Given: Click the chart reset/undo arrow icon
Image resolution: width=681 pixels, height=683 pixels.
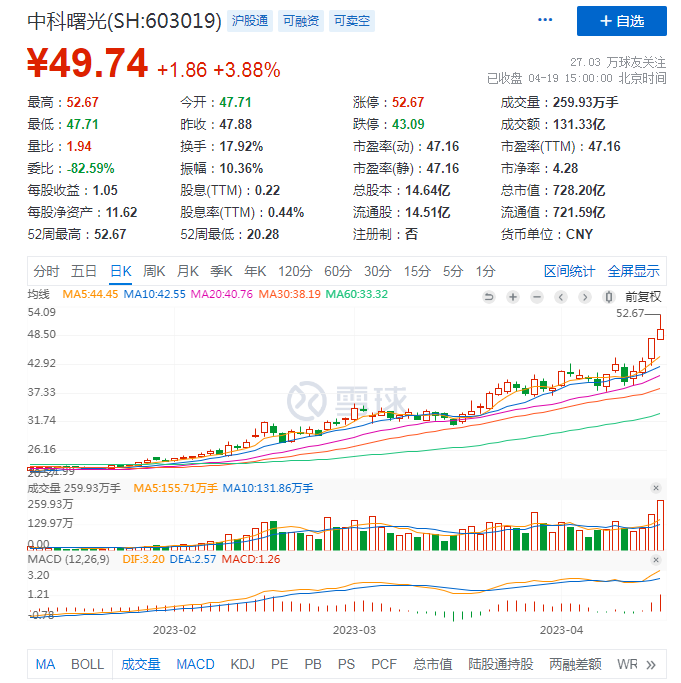Looking at the screenshot, I should (489, 297).
